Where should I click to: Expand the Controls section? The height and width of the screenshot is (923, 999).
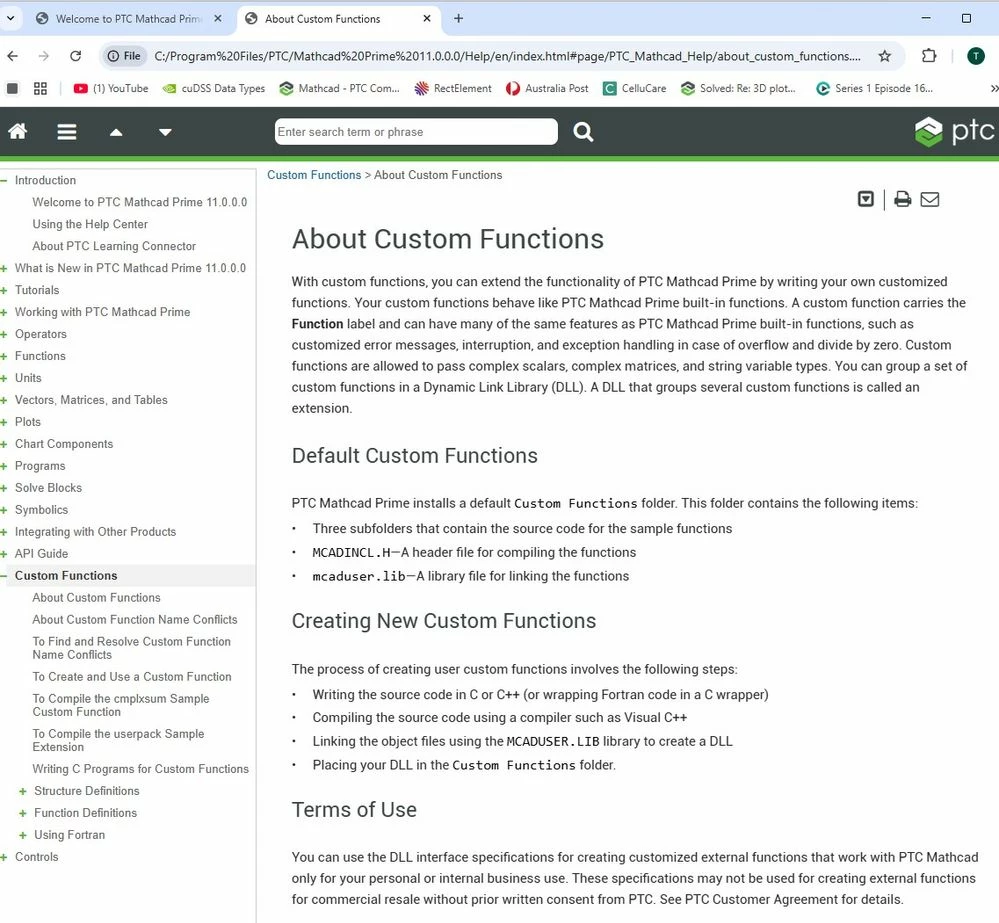4,857
